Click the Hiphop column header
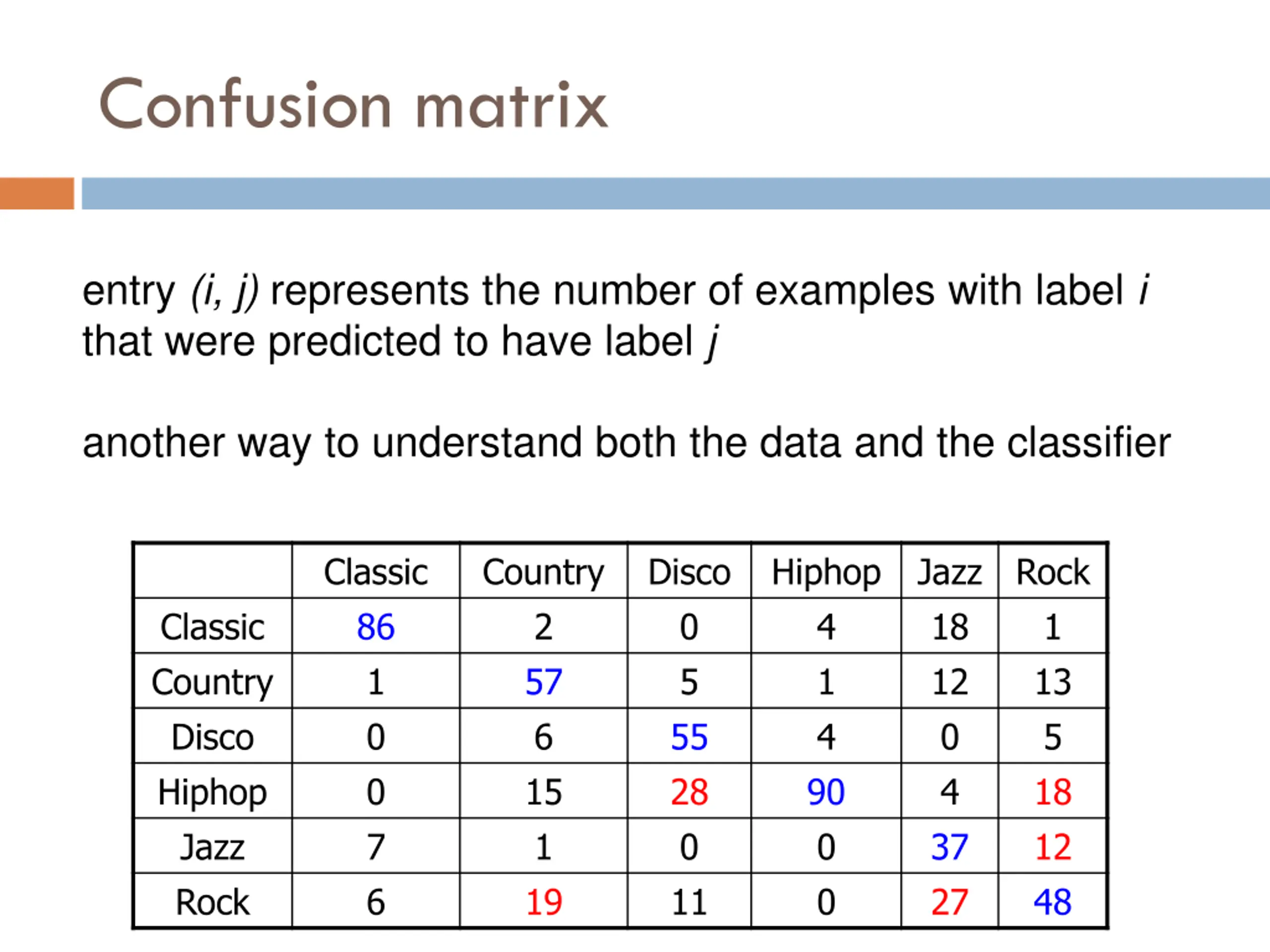Viewport: 1270px width, 952px height. pyautogui.click(x=825, y=572)
